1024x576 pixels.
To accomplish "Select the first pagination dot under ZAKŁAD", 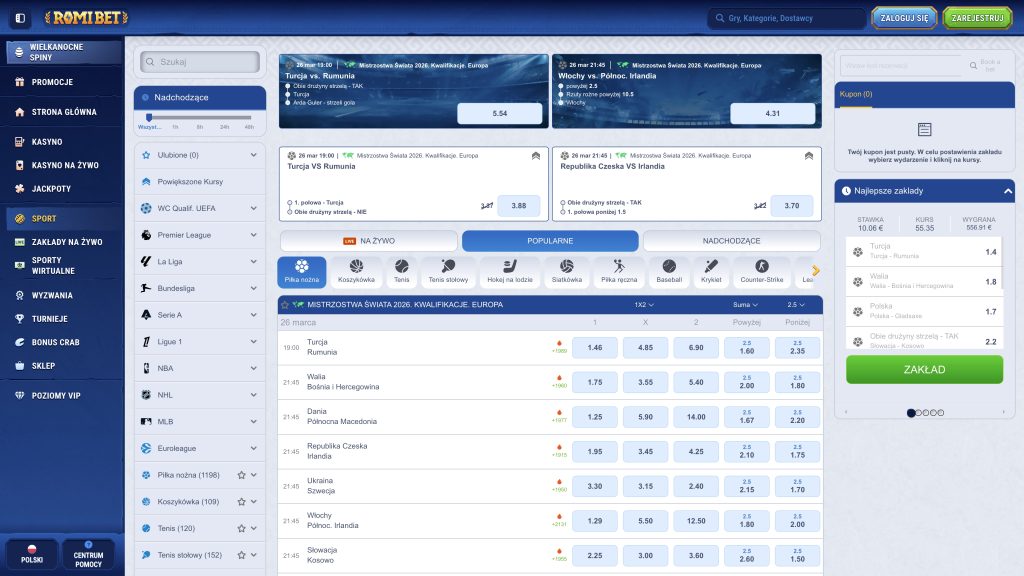I will click(910, 413).
